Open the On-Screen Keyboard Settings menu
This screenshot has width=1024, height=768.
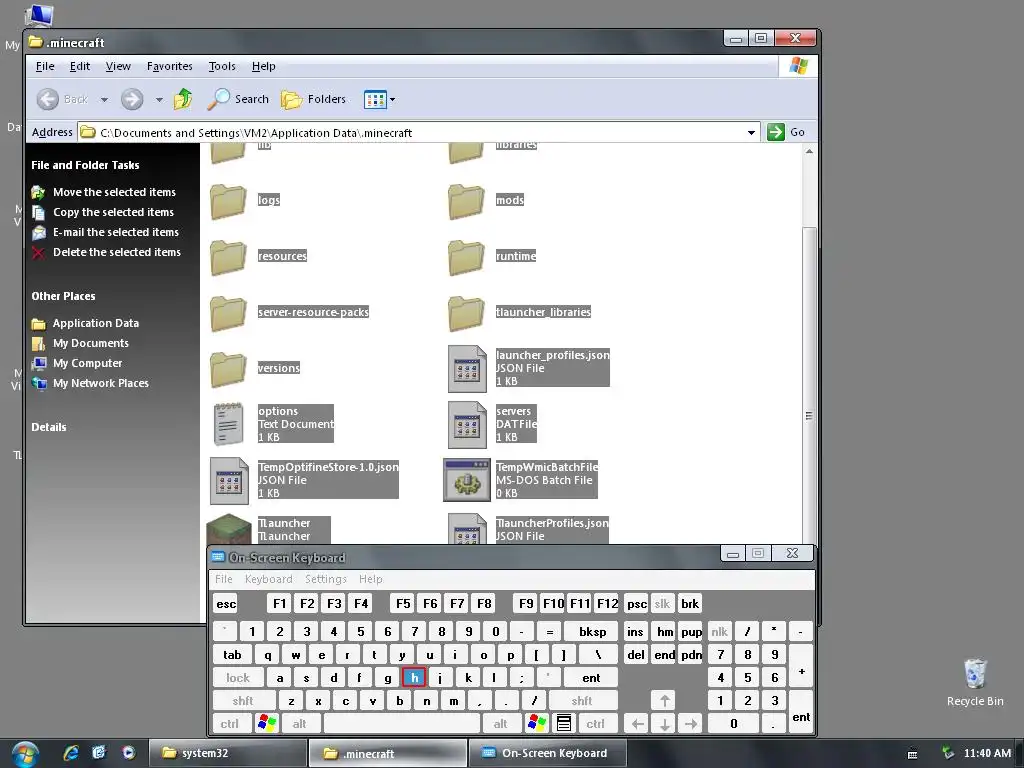point(326,579)
